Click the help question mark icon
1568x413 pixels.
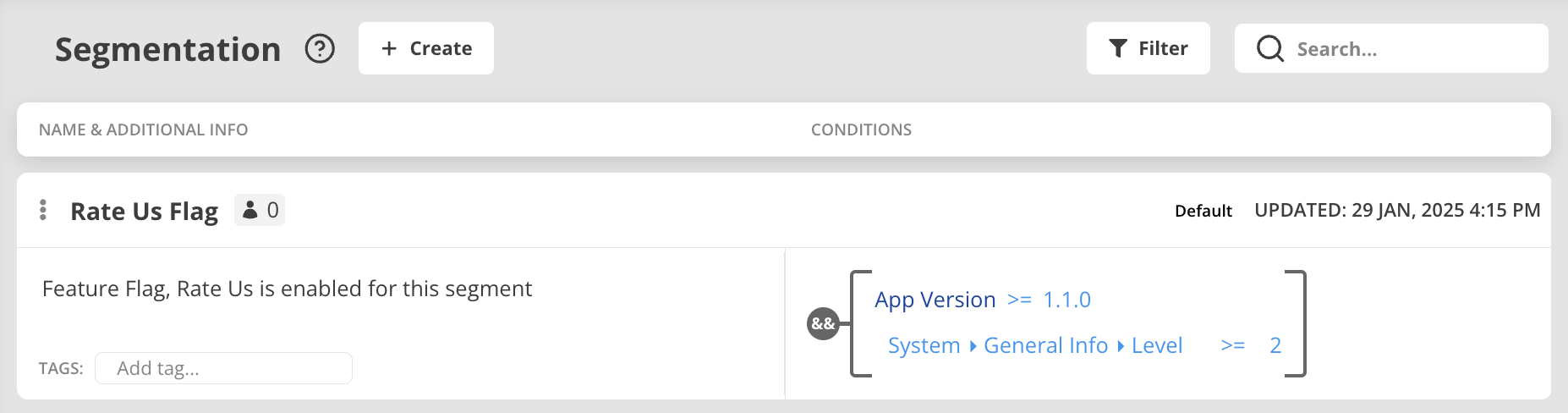320,49
